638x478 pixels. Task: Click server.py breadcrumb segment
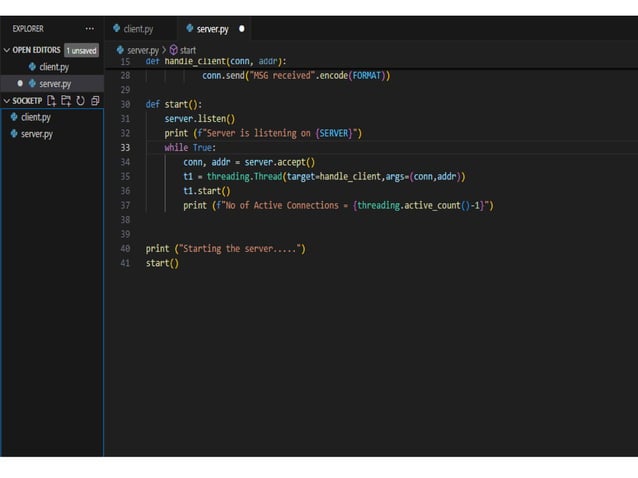[x=143, y=50]
